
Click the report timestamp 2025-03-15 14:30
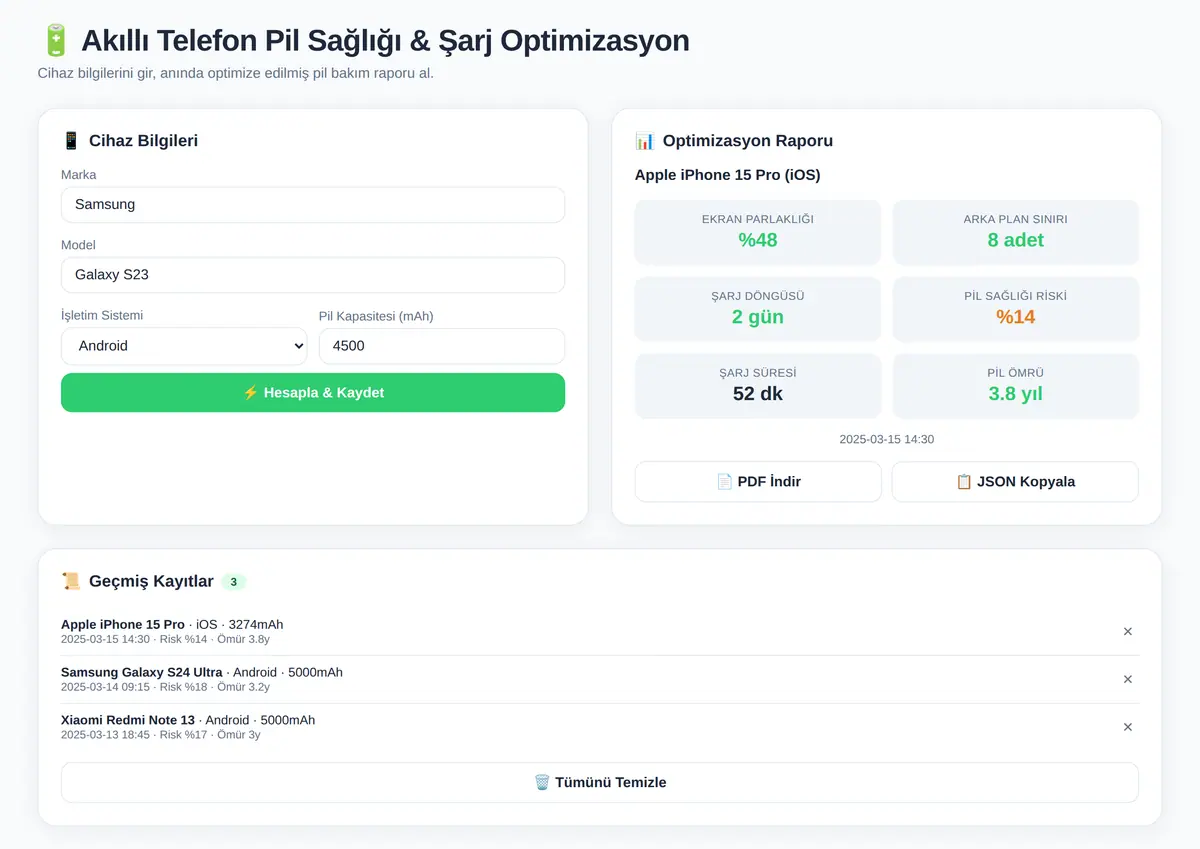click(x=886, y=440)
